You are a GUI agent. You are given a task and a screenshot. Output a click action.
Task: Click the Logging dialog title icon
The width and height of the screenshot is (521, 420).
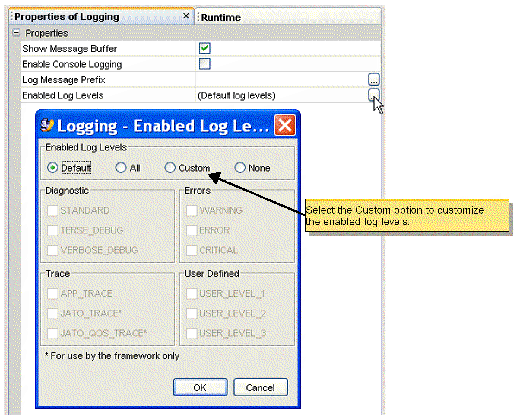click(47, 125)
